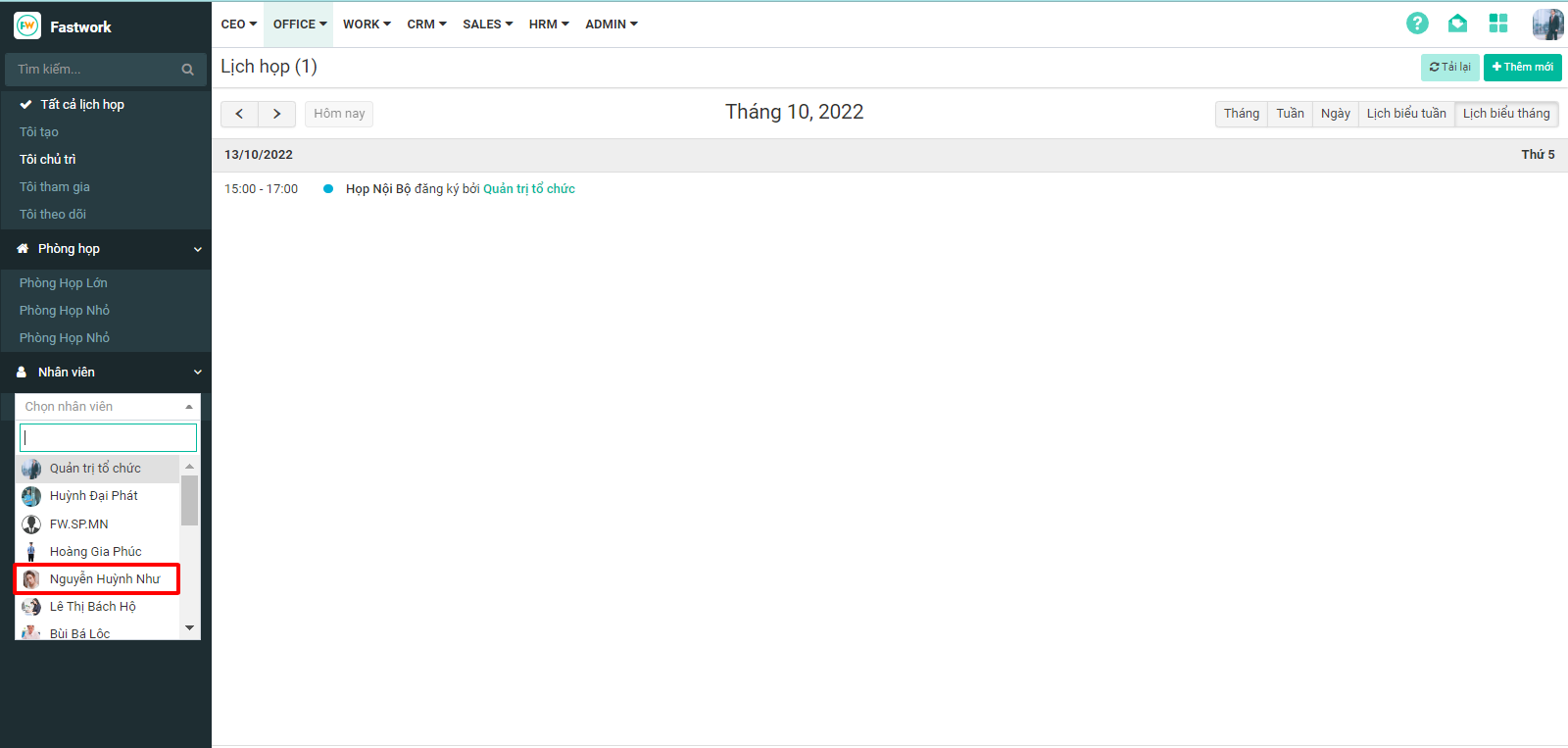Go to previous month arrow
This screenshot has width=1568, height=748.
click(239, 114)
